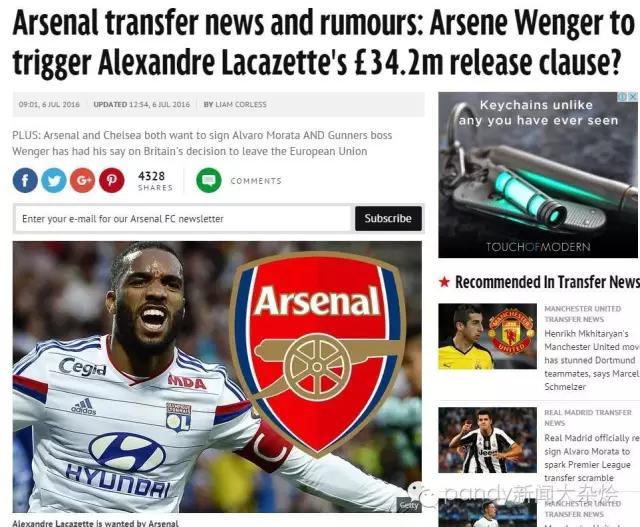This screenshot has height=527, width=640.
Task: Share via Google Plus icon
Action: pyautogui.click(x=82, y=180)
